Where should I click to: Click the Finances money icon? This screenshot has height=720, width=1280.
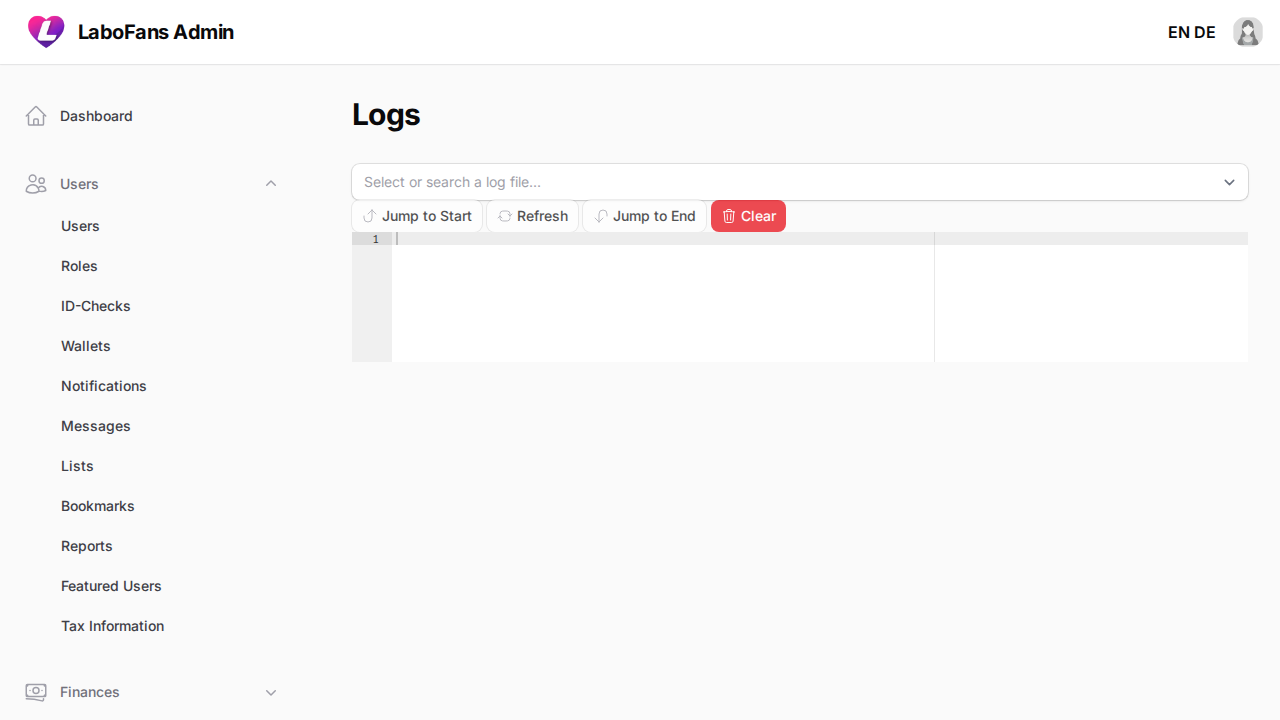[36, 692]
